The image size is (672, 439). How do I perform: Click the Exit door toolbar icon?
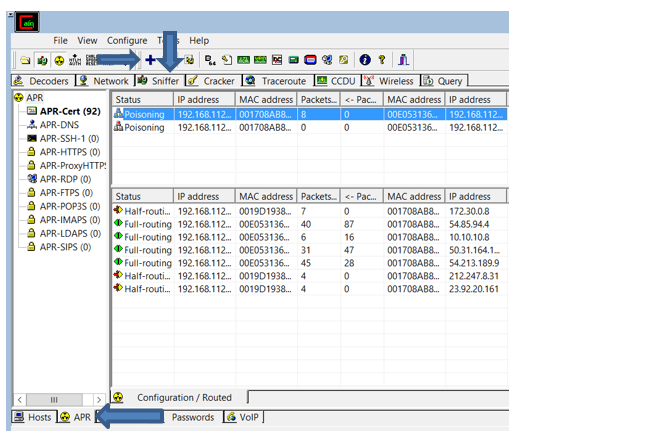click(404, 61)
